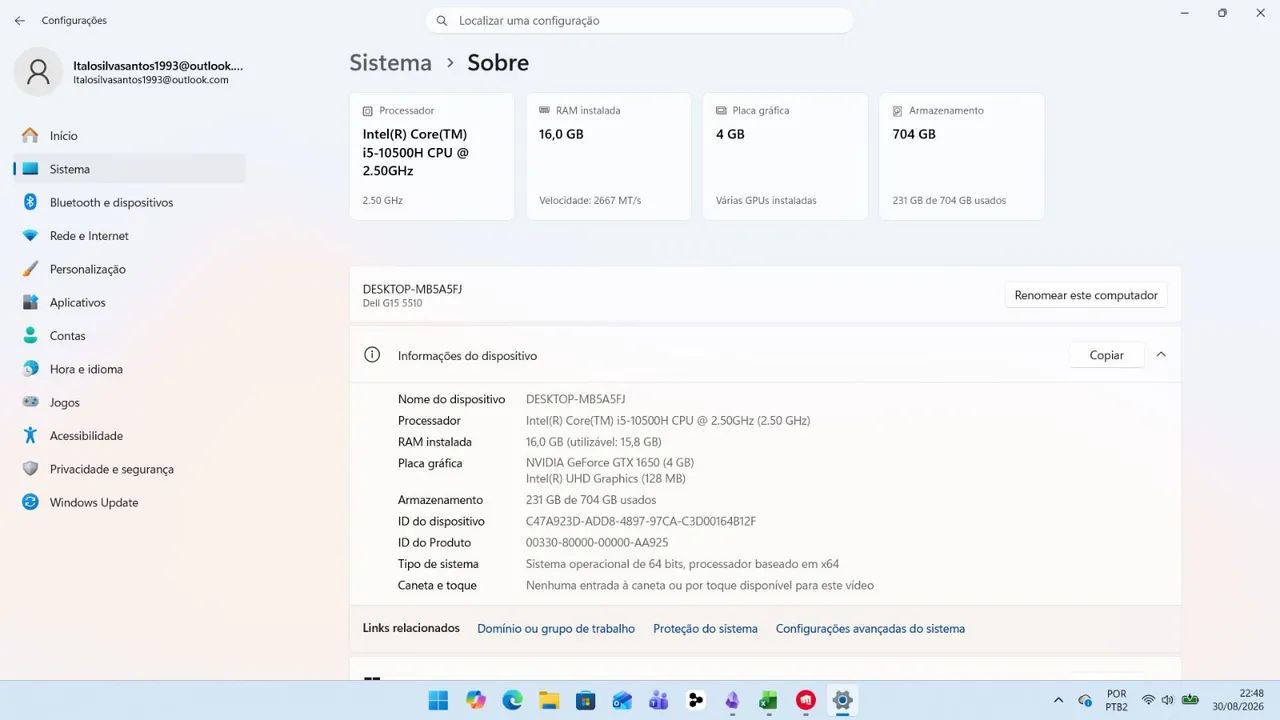The height and width of the screenshot is (720, 1280).
Task: Click the Acessibilidade label in sidebar
Action: point(86,436)
